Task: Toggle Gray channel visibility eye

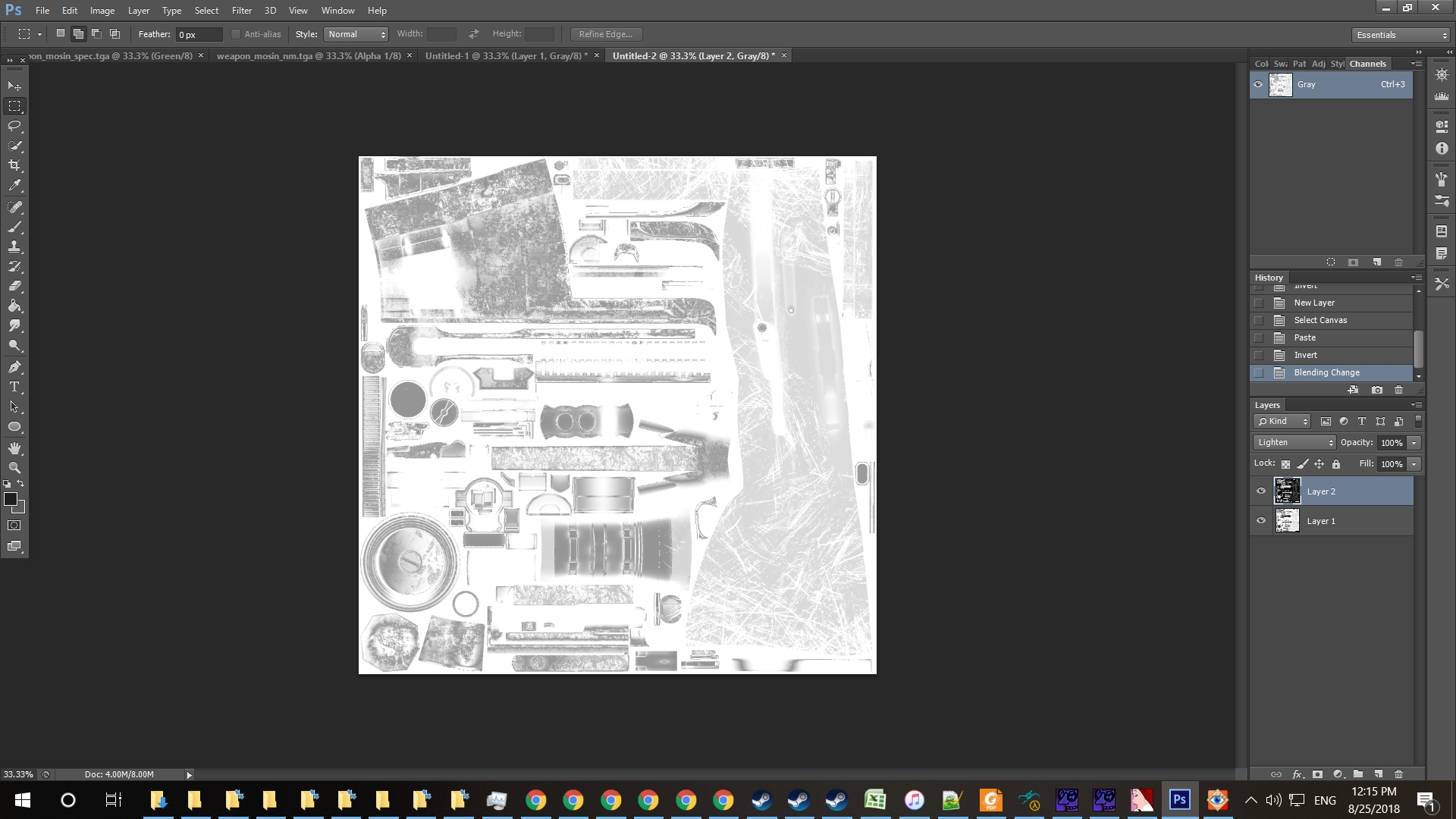Action: 1258,84
